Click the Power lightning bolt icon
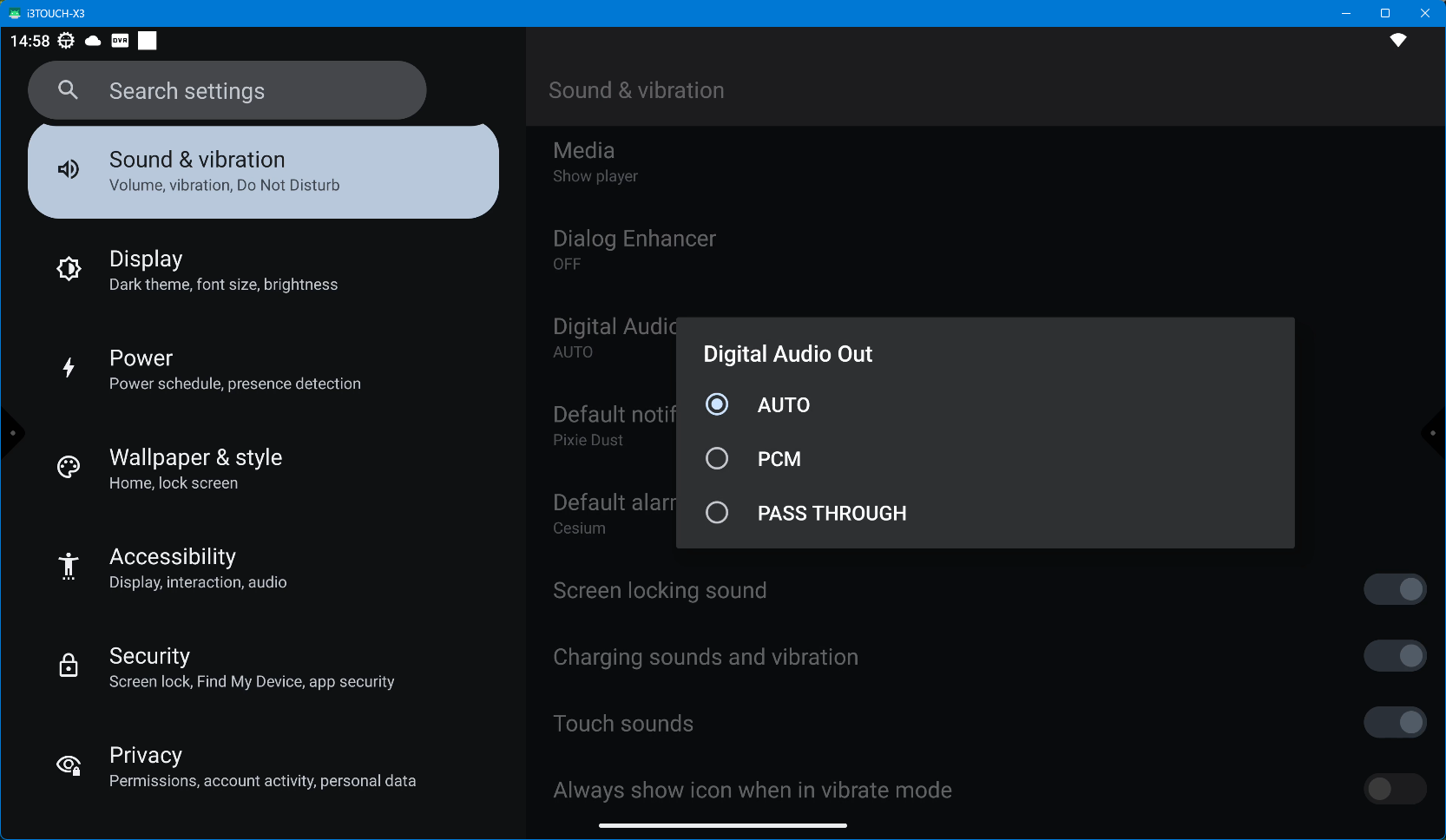The height and width of the screenshot is (840, 1446). point(69,368)
